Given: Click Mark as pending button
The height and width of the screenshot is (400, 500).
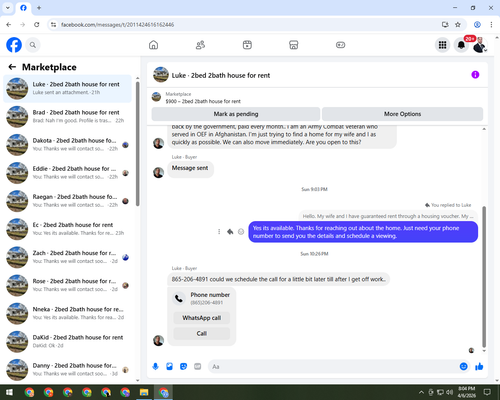Looking at the screenshot, I should (x=236, y=114).
